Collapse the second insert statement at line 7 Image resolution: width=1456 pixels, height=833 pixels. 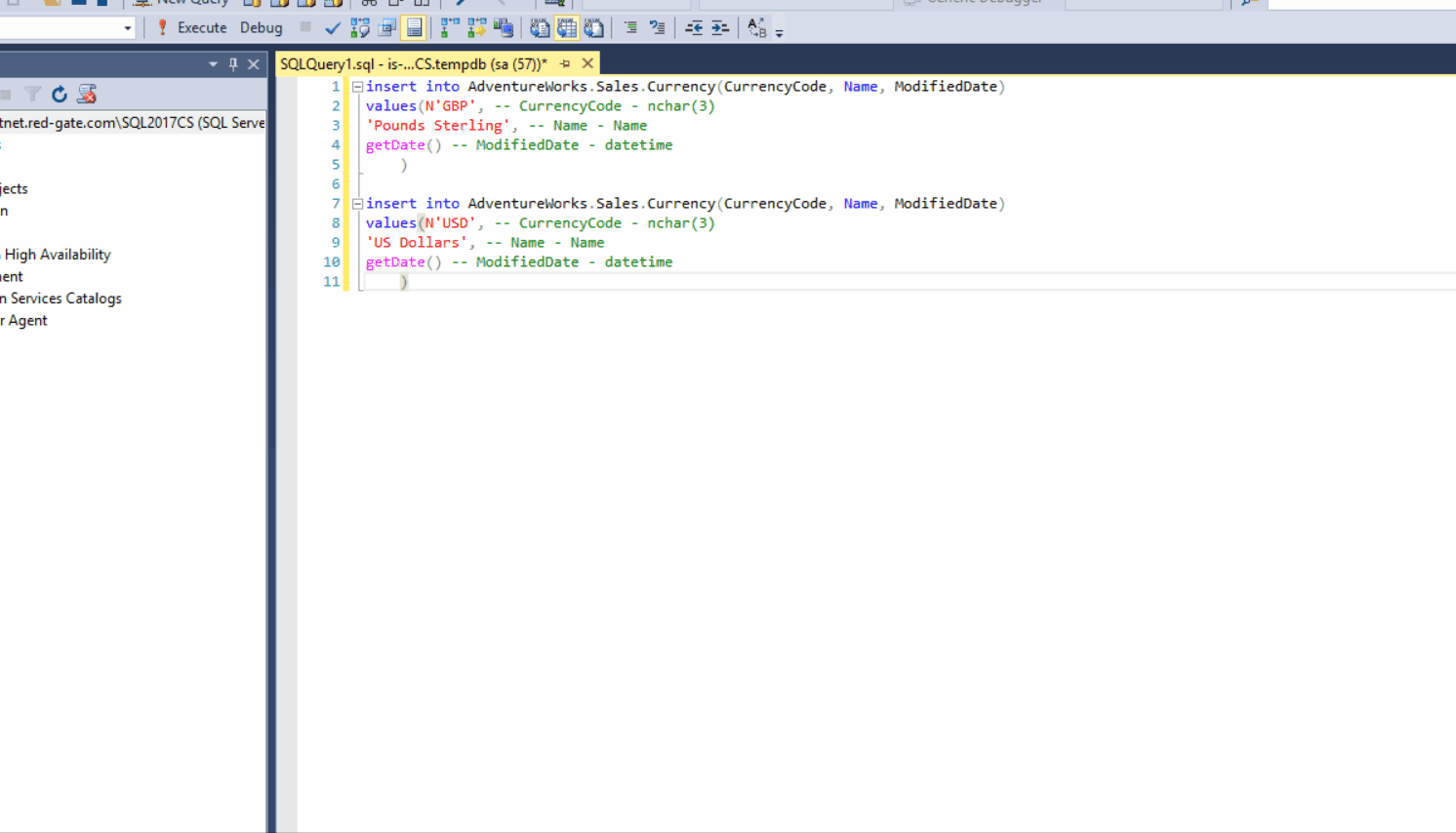pos(357,204)
